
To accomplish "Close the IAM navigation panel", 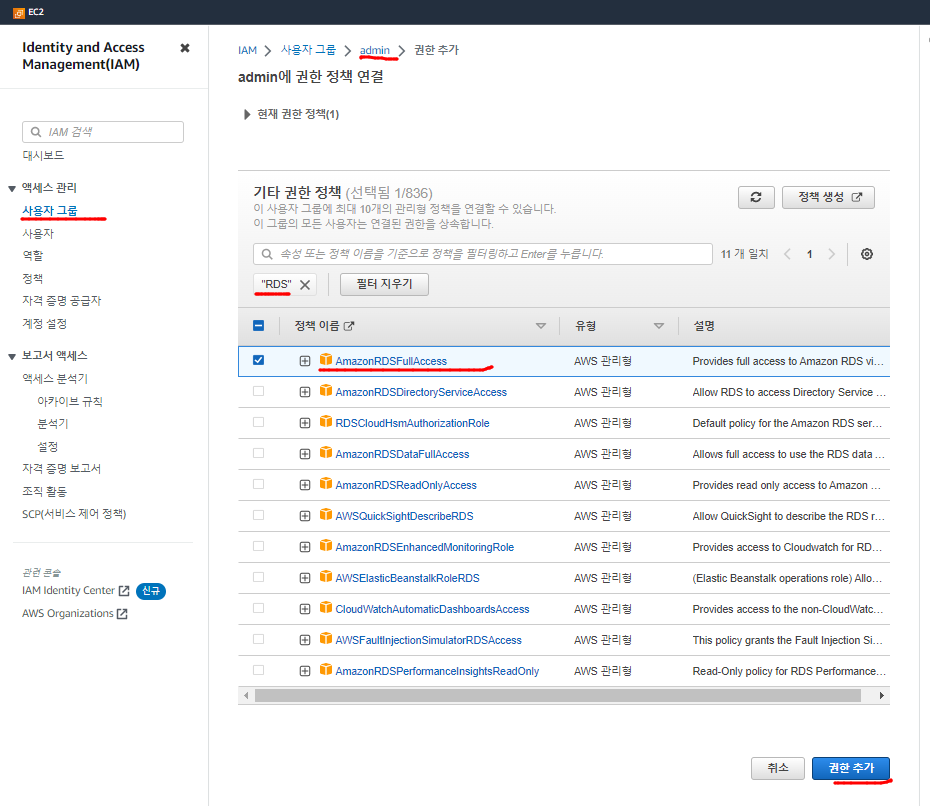I will [185, 48].
